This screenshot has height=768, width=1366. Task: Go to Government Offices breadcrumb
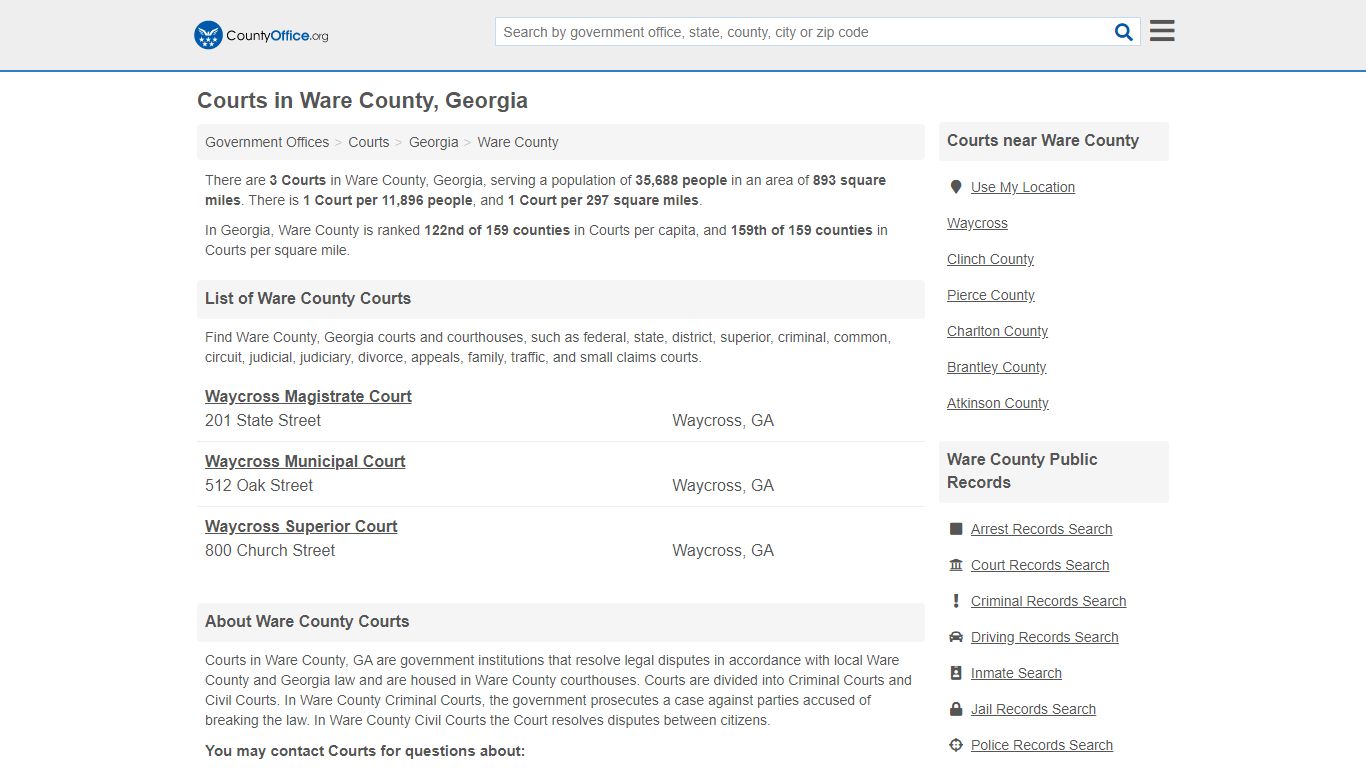pyautogui.click(x=267, y=142)
